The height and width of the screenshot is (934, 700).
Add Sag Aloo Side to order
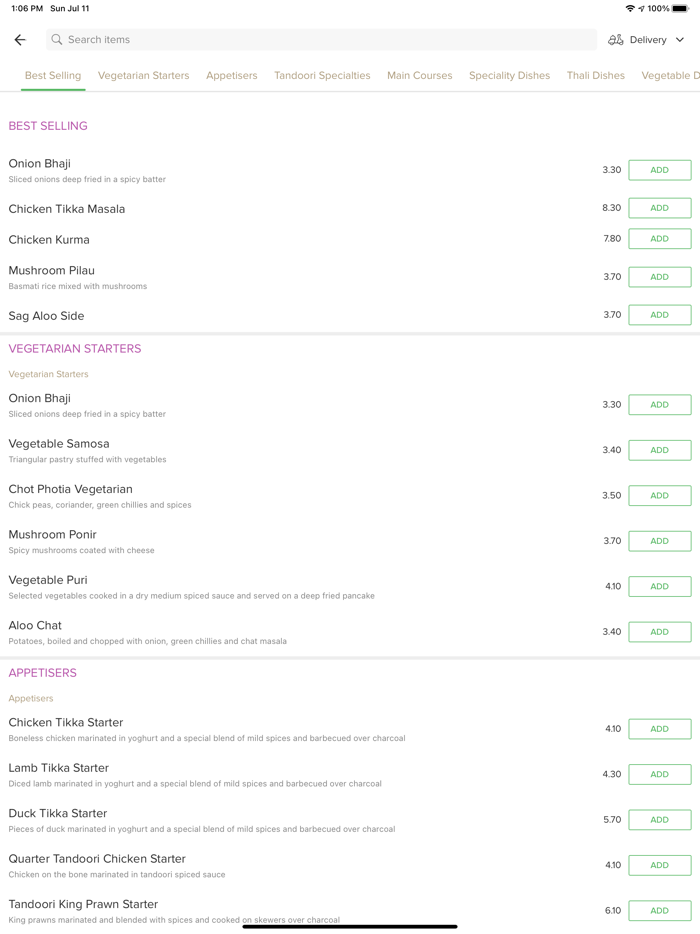[659, 315]
